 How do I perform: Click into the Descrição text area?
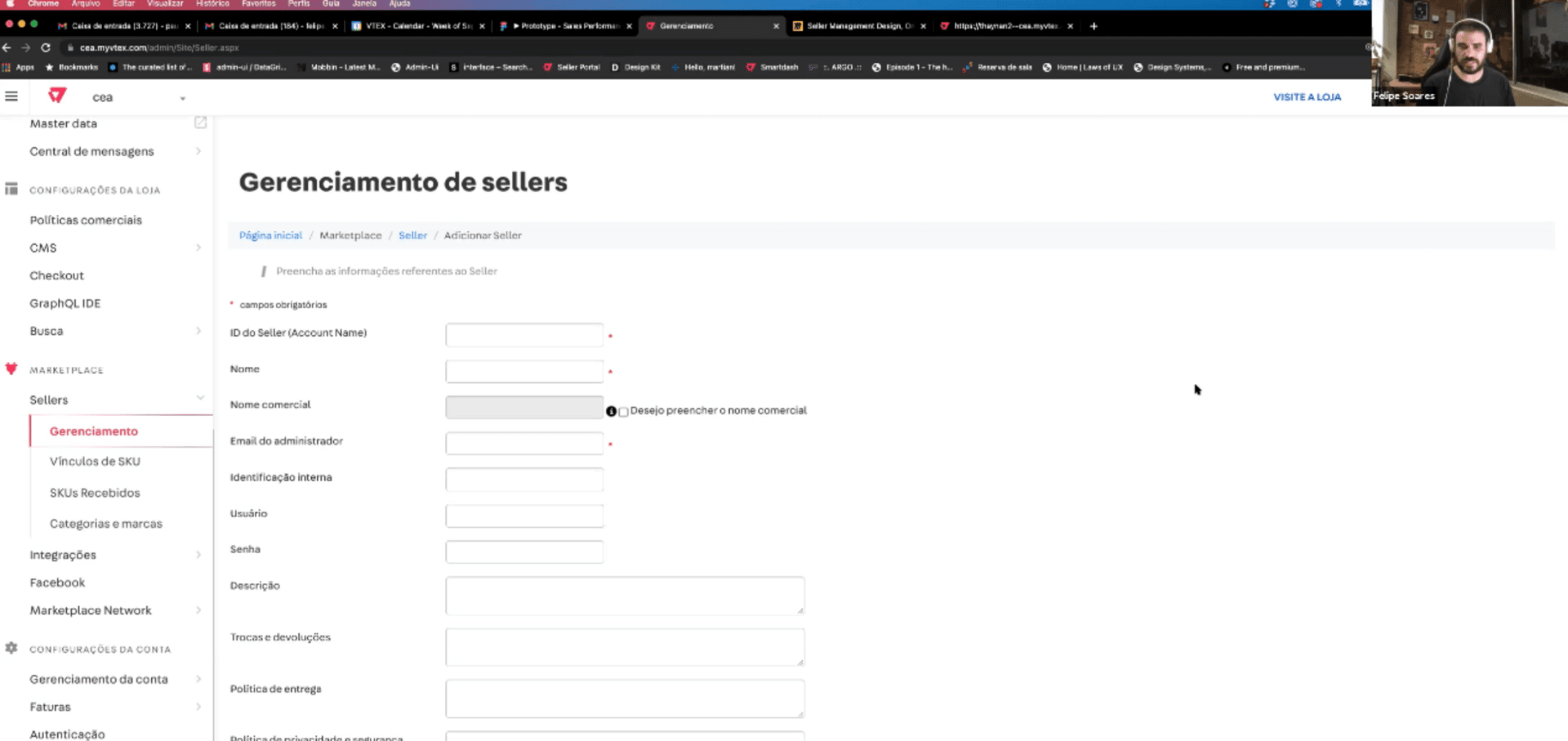coord(625,596)
